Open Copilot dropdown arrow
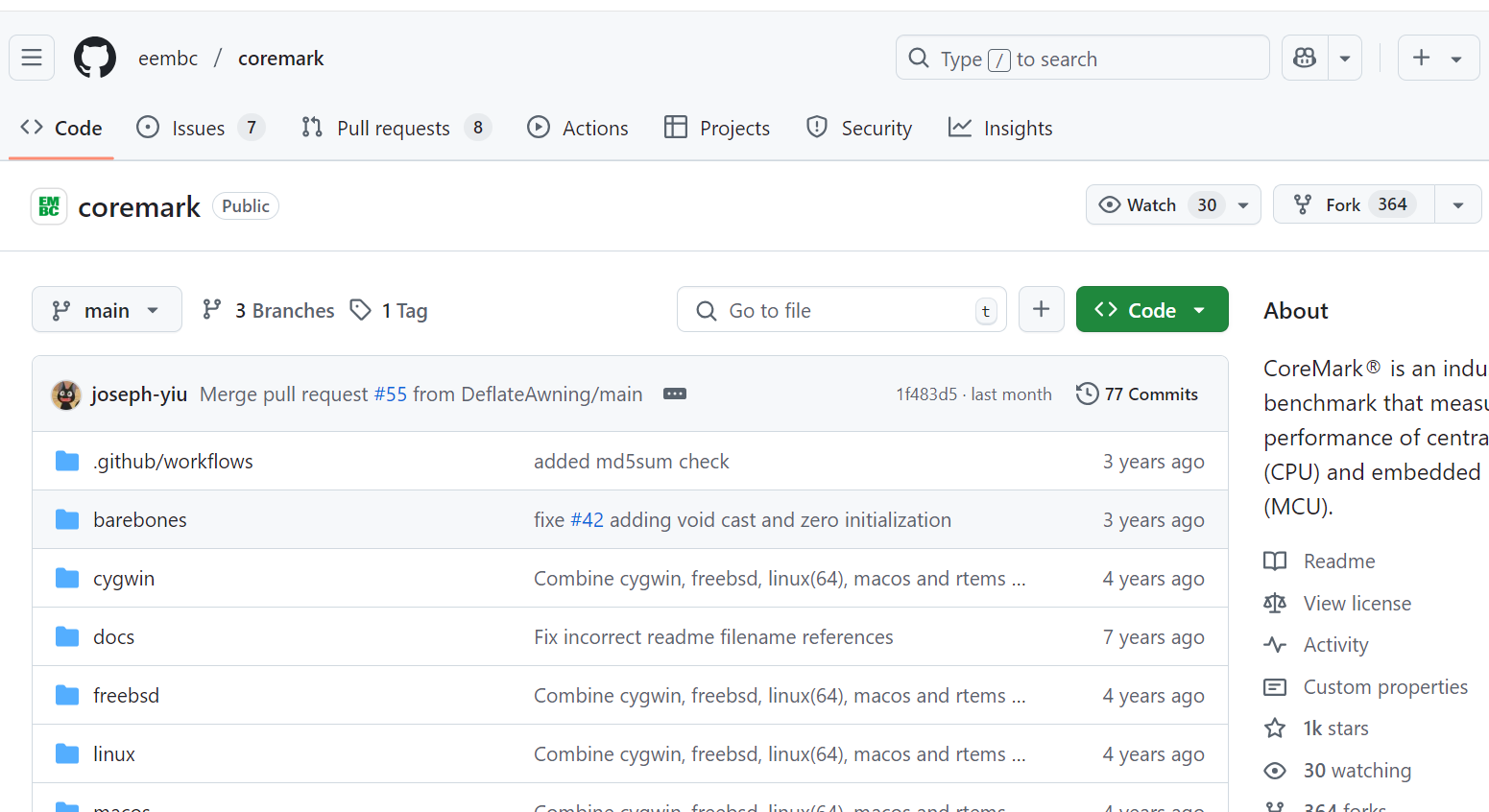1489x812 pixels. point(1345,59)
